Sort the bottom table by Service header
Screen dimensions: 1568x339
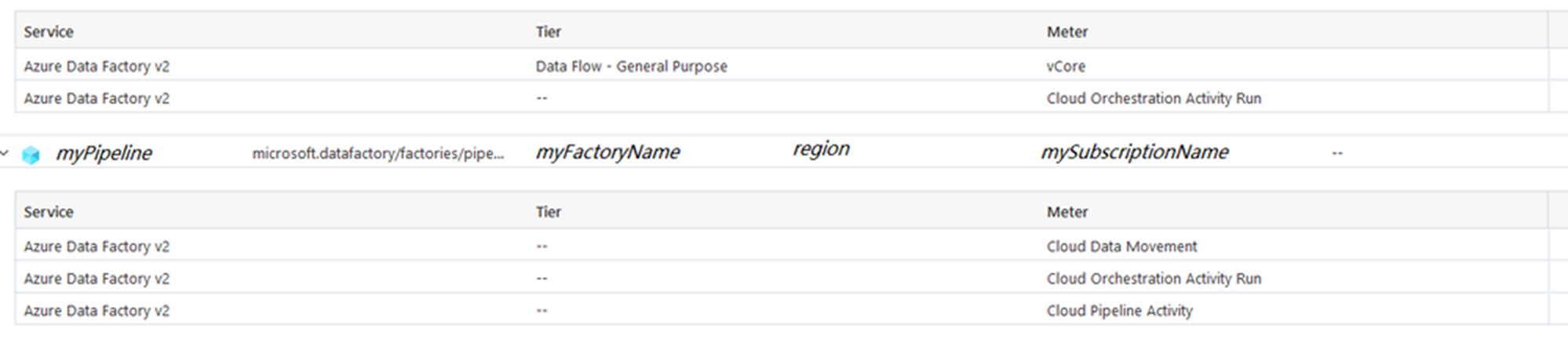coord(49,213)
